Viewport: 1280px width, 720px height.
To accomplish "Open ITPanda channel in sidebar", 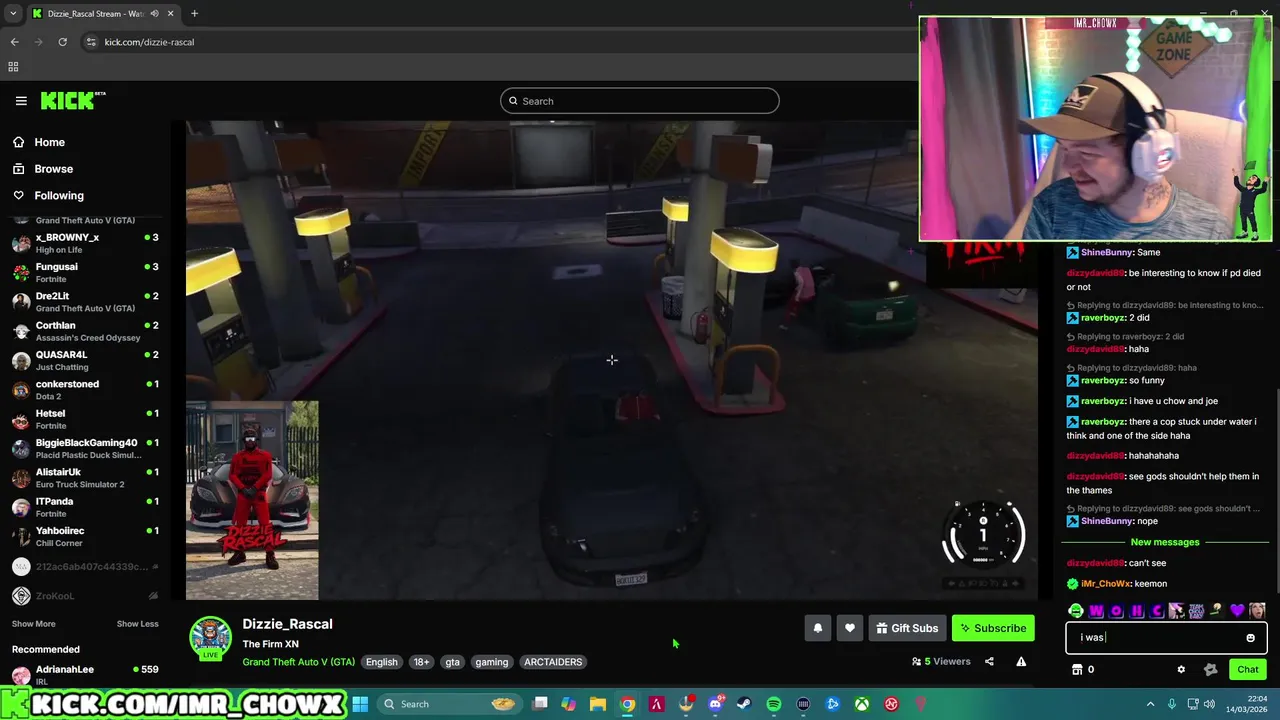I will tap(85, 507).
